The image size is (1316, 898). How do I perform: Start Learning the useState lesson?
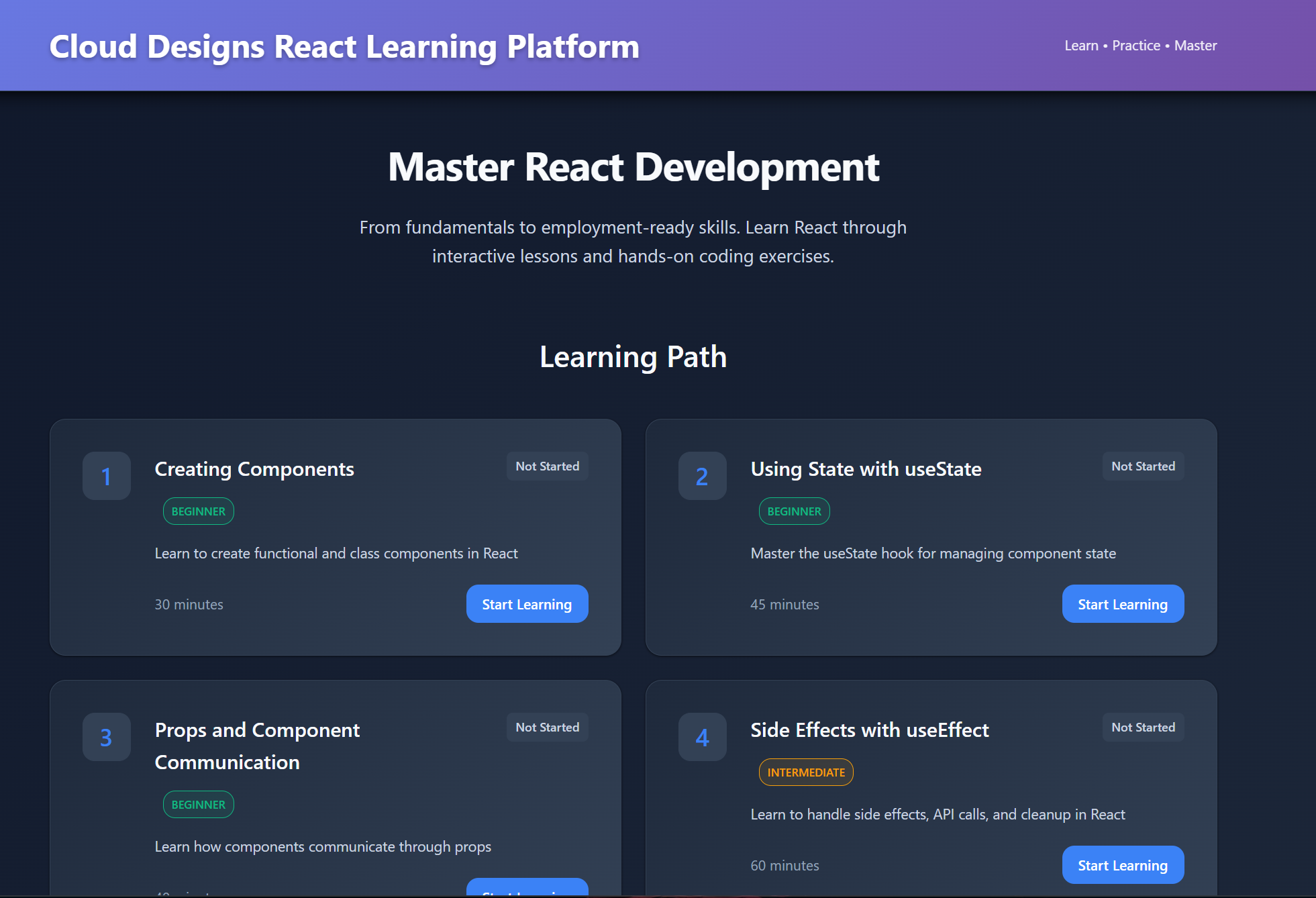[x=1123, y=603]
